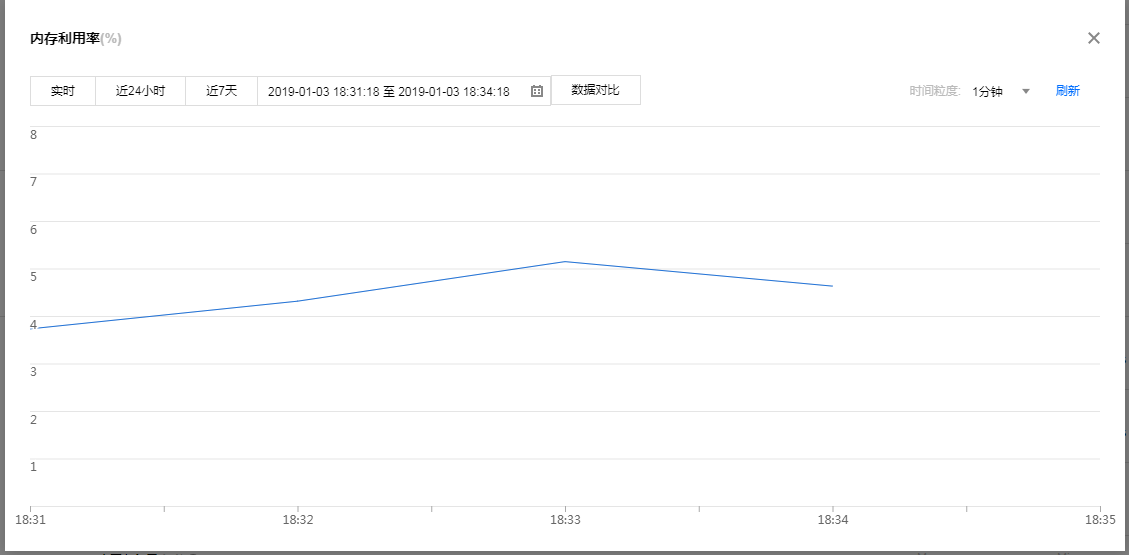Click the 数据对比 button
Image resolution: width=1129 pixels, height=555 pixels.
[595, 90]
